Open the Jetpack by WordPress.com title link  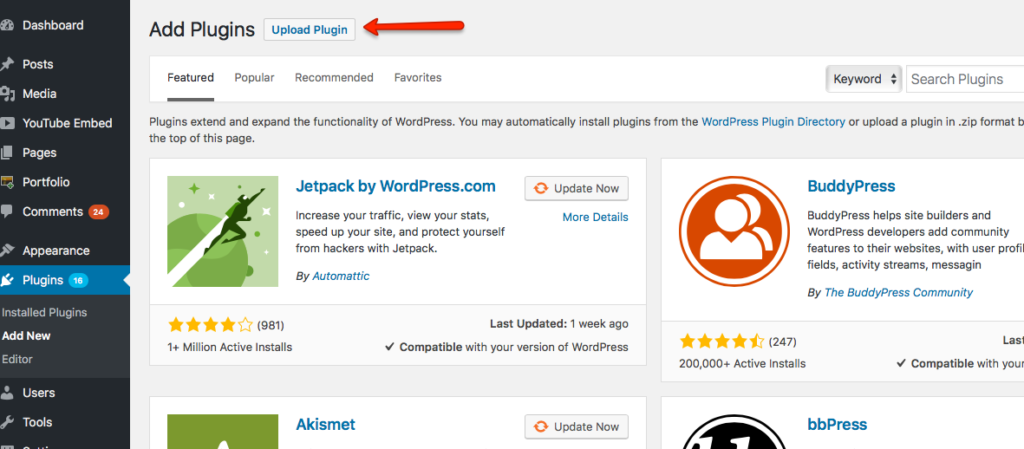click(x=396, y=185)
